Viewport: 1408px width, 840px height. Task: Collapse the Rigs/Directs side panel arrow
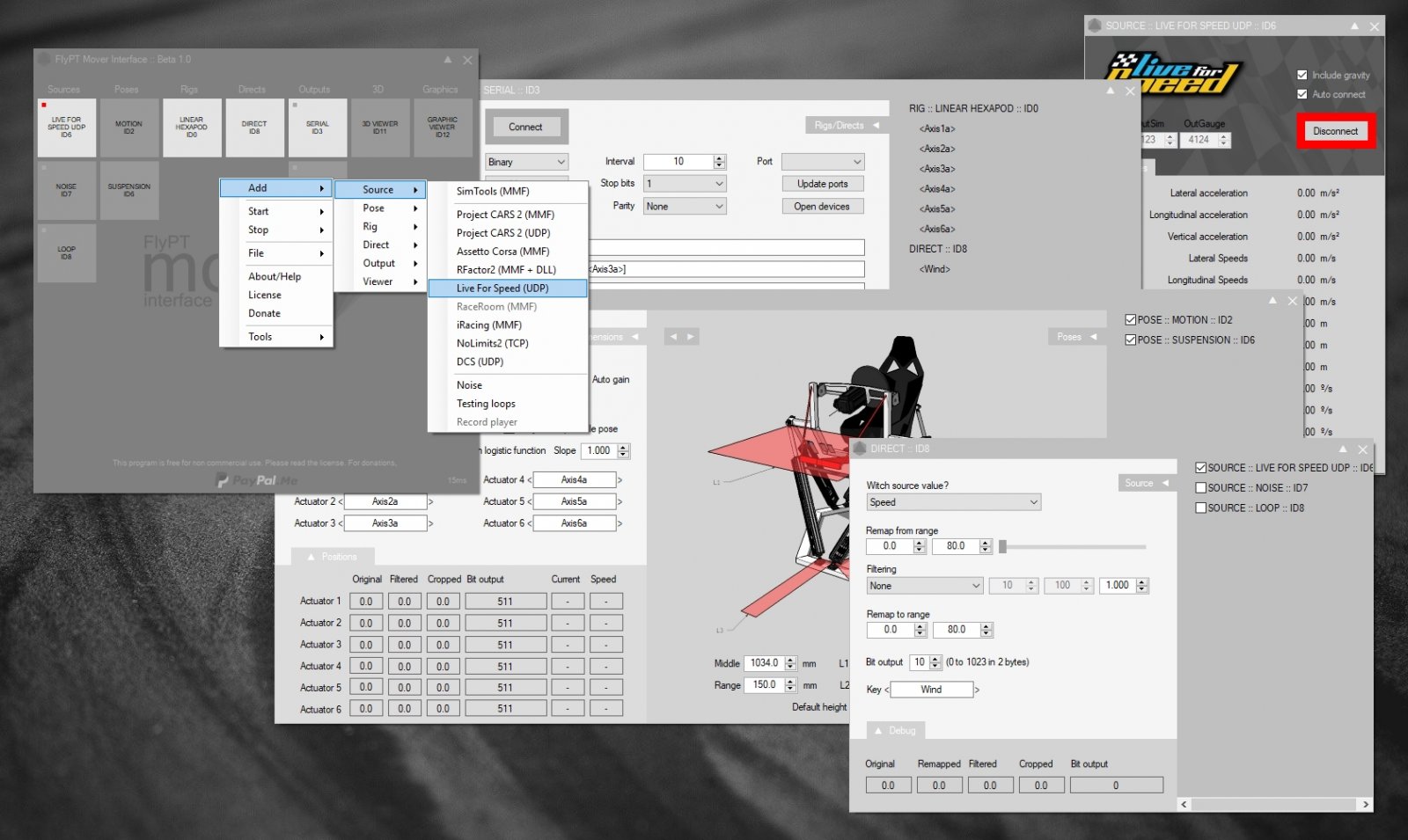[876, 126]
